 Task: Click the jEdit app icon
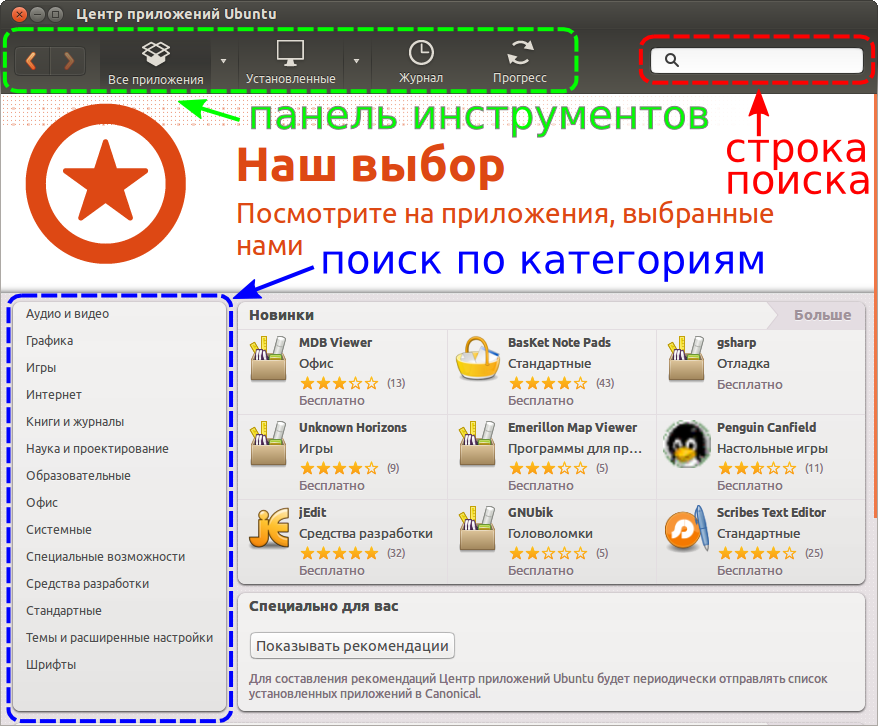(269, 528)
